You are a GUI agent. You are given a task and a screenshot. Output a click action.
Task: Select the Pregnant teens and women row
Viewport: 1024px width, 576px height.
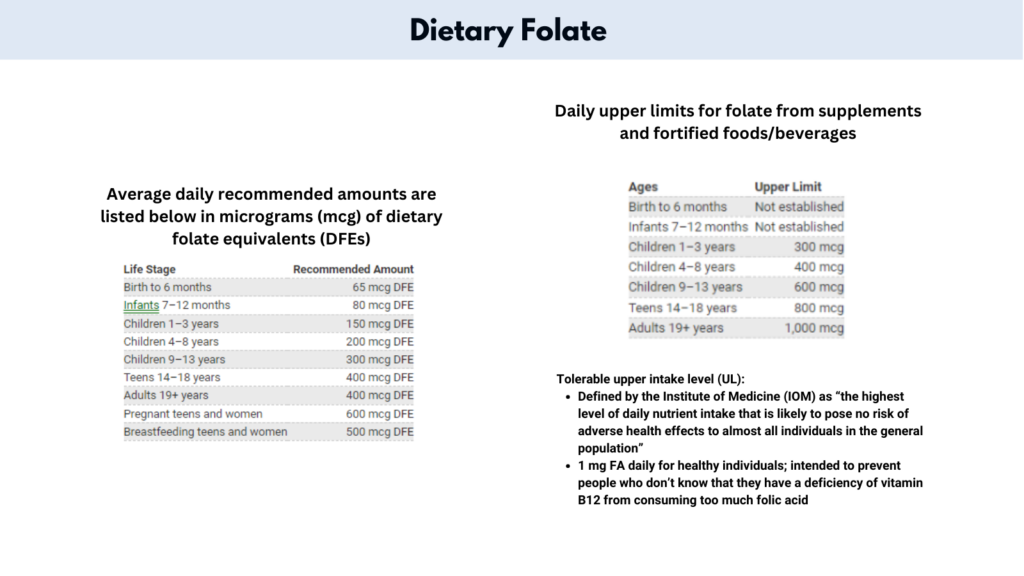click(268, 414)
